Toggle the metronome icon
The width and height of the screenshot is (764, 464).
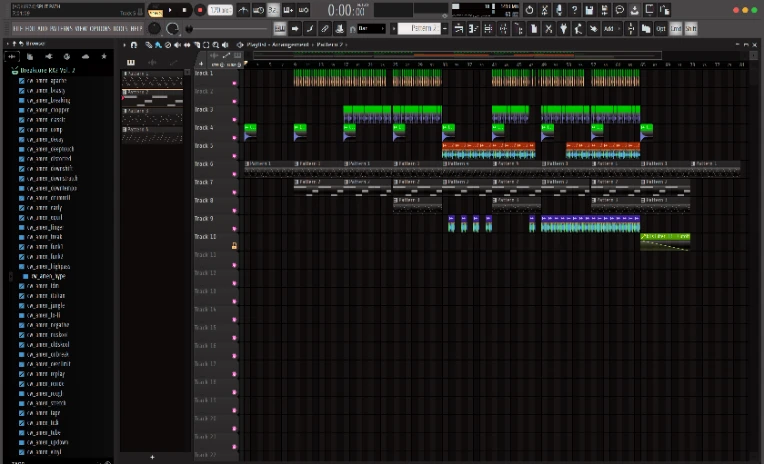coord(243,10)
